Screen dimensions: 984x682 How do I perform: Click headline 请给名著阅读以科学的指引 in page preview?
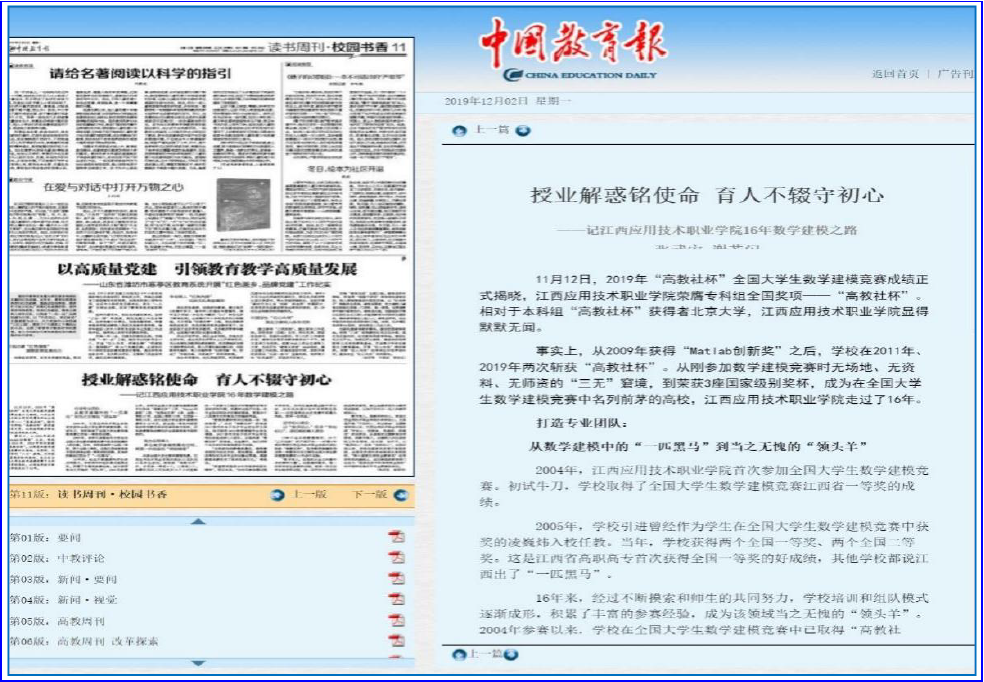141,73
